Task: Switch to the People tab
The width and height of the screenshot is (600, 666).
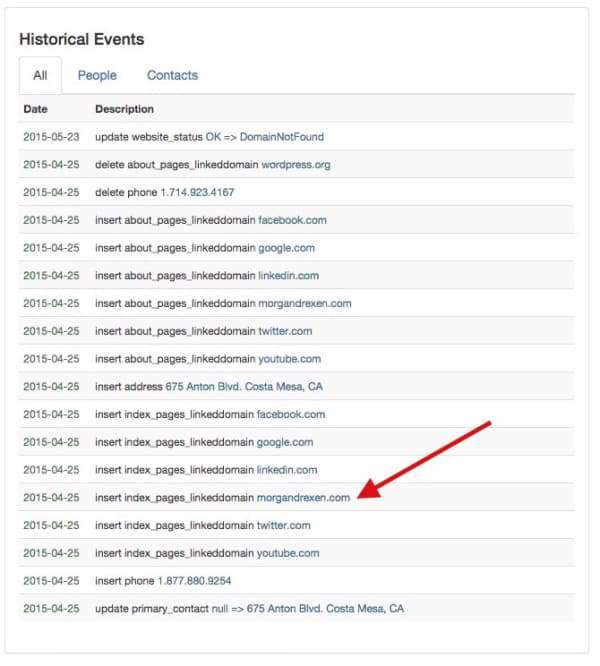Action: 97,76
